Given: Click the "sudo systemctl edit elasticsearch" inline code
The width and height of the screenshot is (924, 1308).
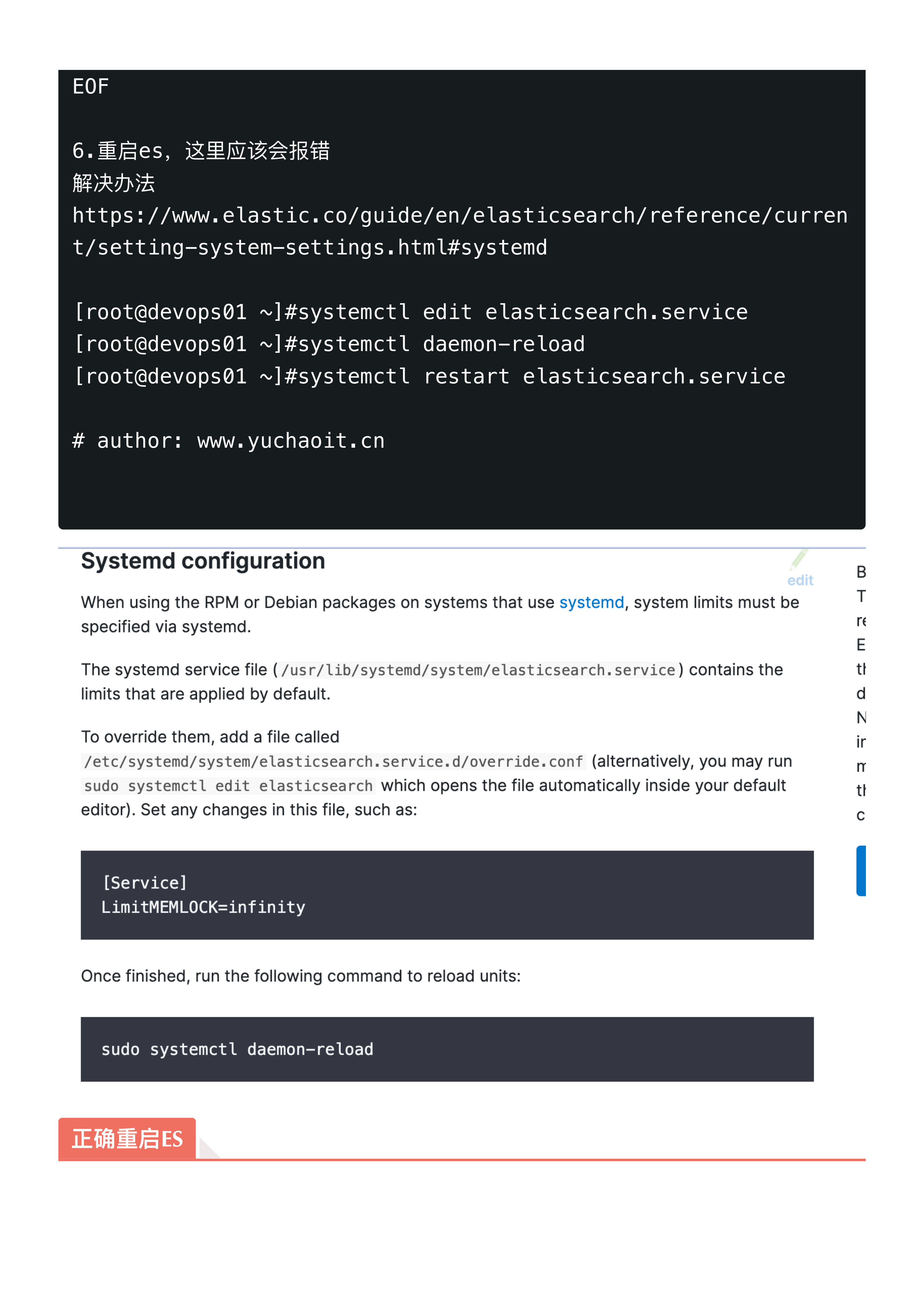Looking at the screenshot, I should point(228,786).
